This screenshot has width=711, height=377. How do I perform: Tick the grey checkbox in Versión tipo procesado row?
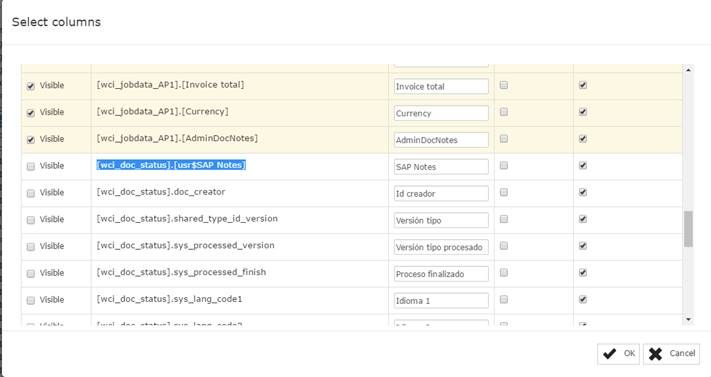504,245
